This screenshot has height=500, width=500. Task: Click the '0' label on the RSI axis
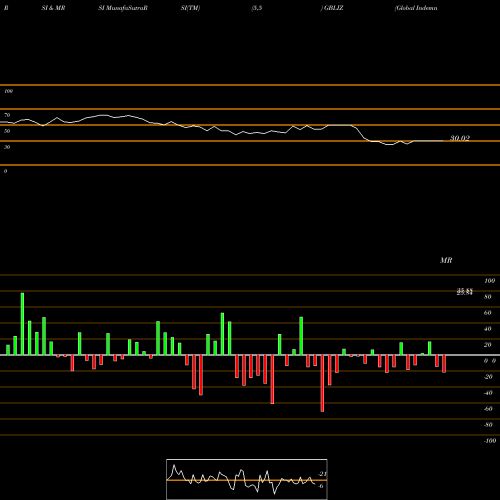click(5, 171)
